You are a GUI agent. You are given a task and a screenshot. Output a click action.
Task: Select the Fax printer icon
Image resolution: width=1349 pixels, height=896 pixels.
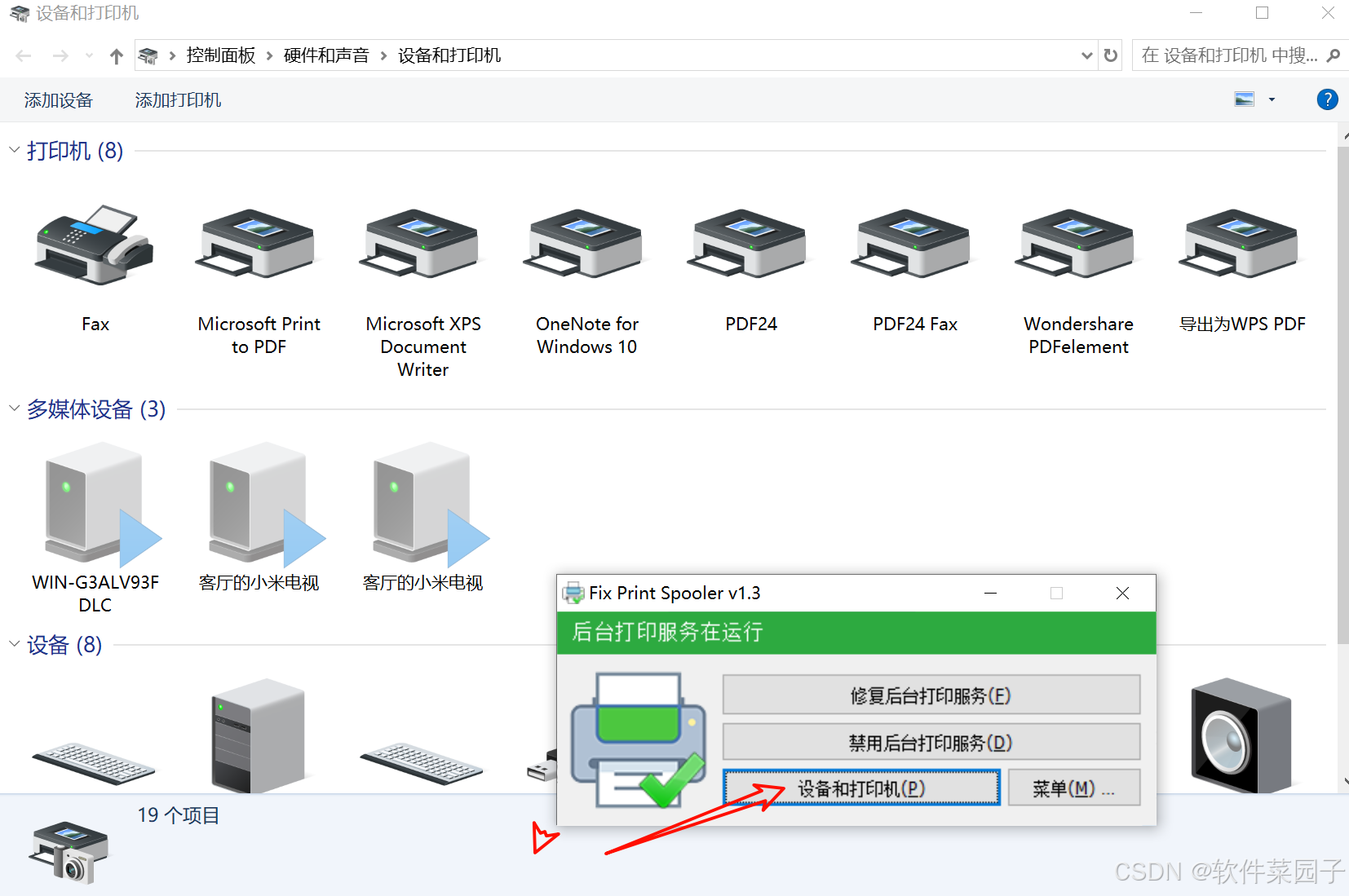point(95,245)
